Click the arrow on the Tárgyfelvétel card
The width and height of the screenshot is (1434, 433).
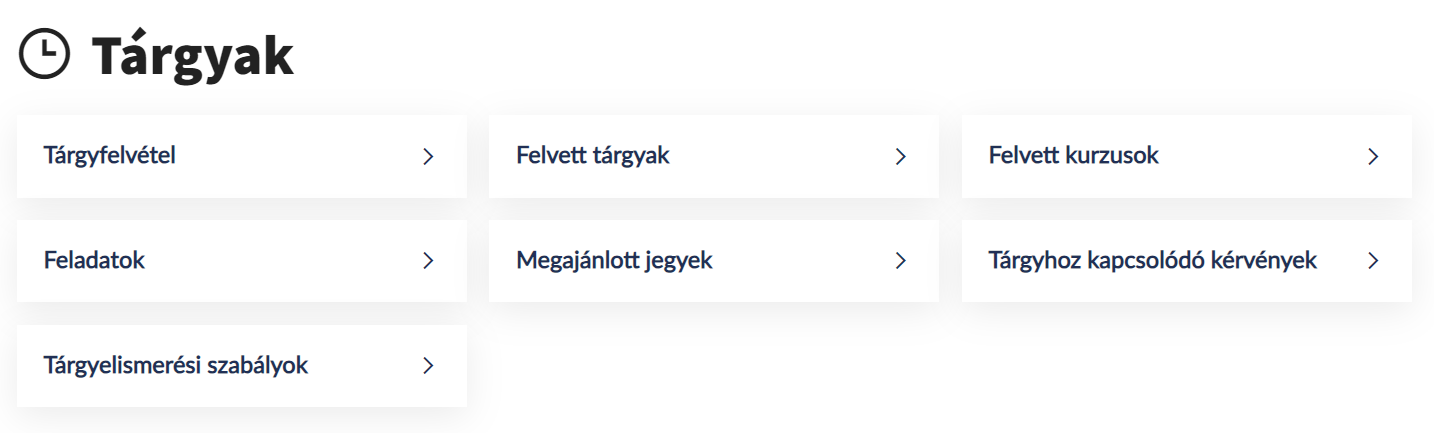pos(428,157)
